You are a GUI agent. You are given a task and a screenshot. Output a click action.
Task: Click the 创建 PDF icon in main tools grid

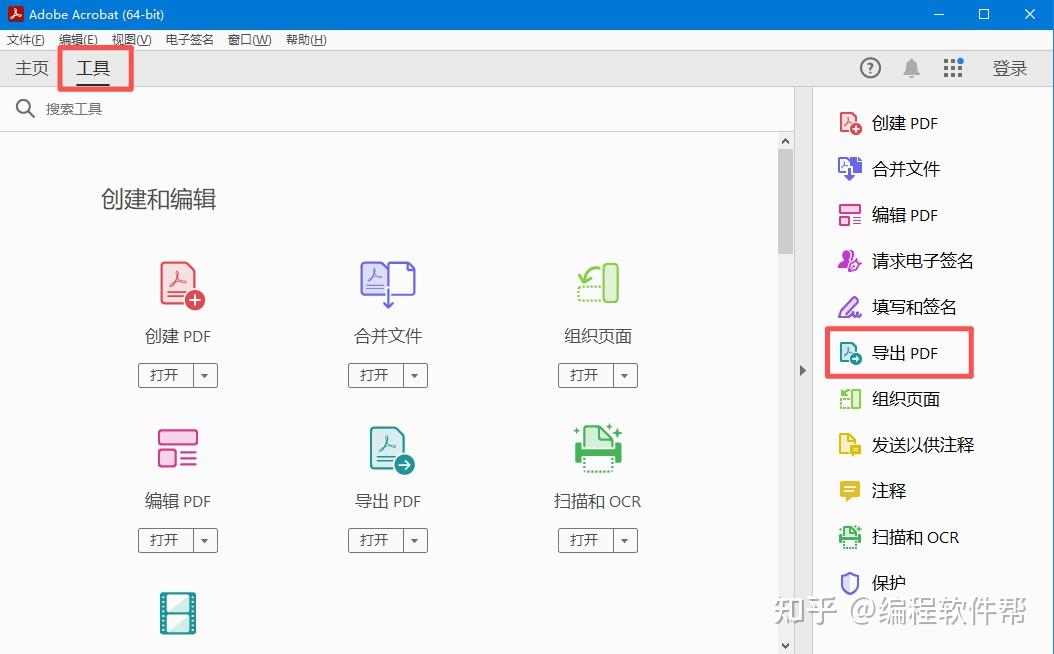pos(181,285)
